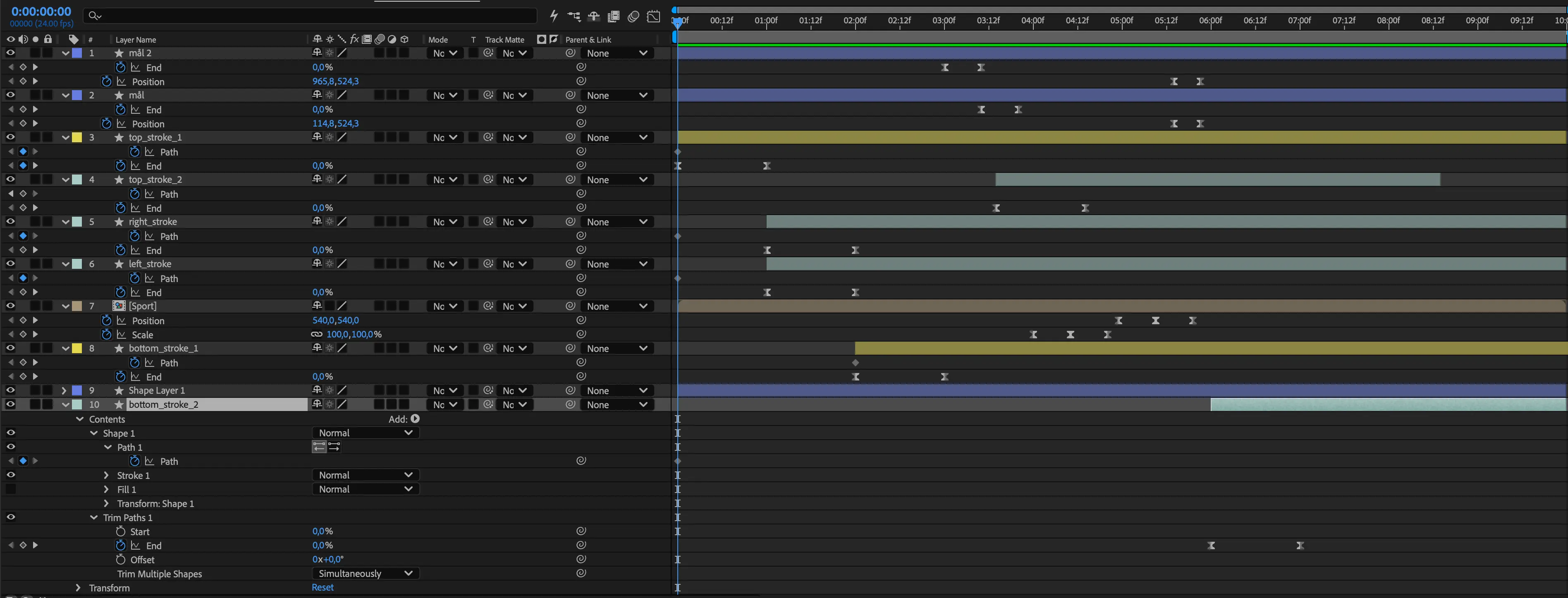Open the Graph Editor

click(x=653, y=17)
